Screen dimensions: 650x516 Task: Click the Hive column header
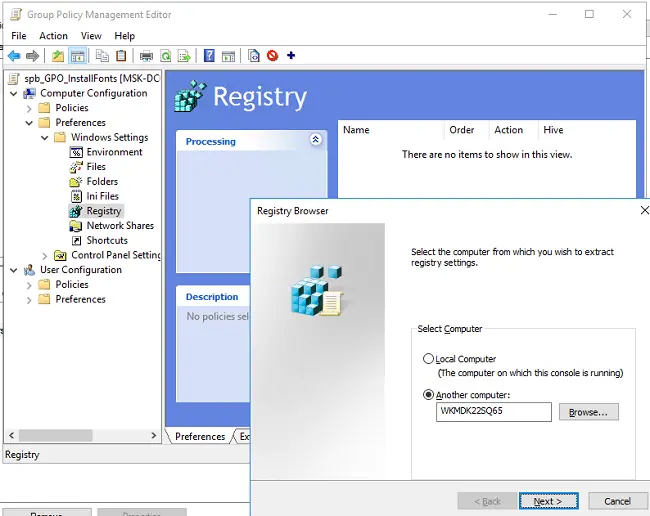pyautogui.click(x=587, y=130)
